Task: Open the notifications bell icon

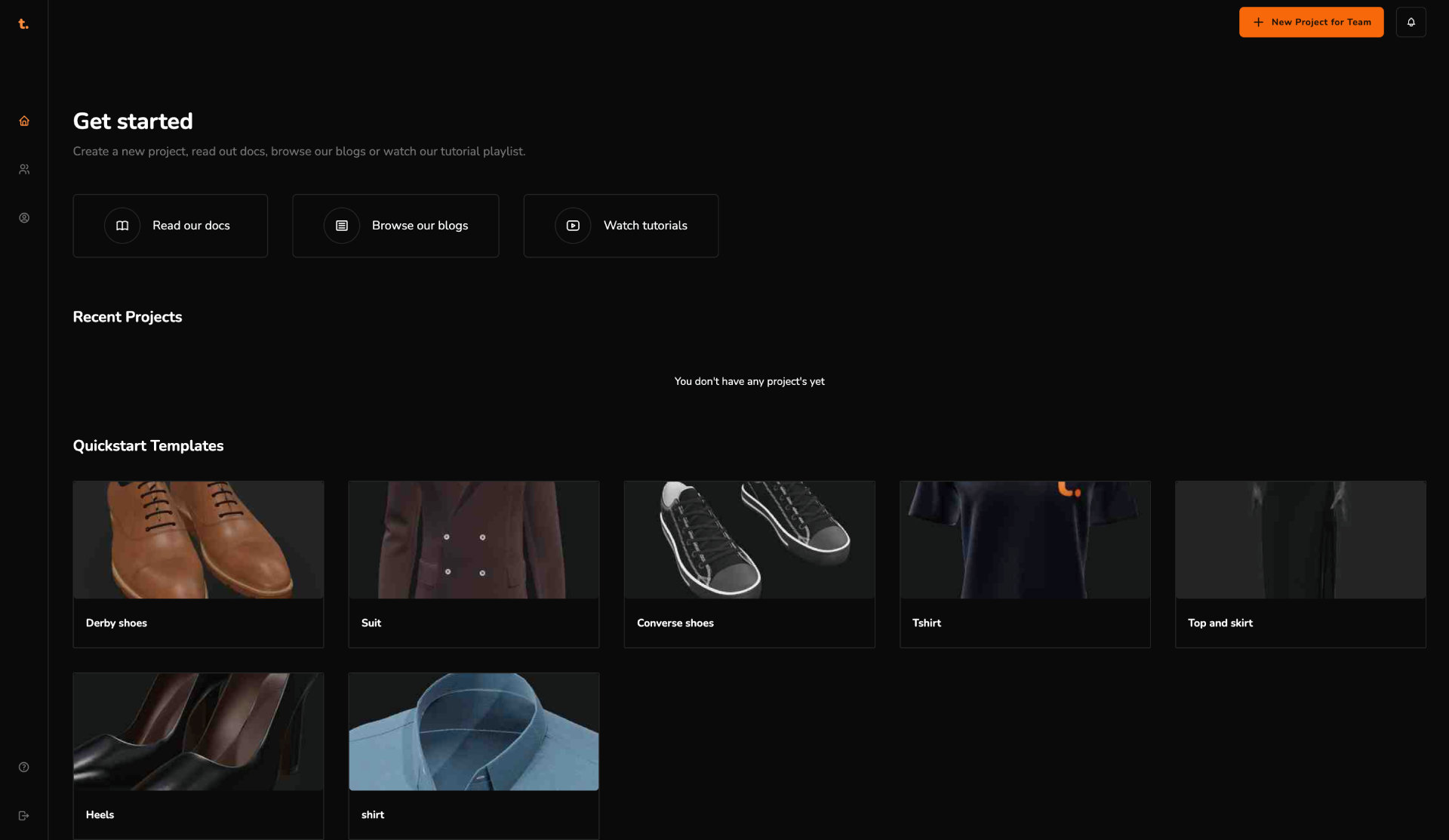Action: point(1411,22)
